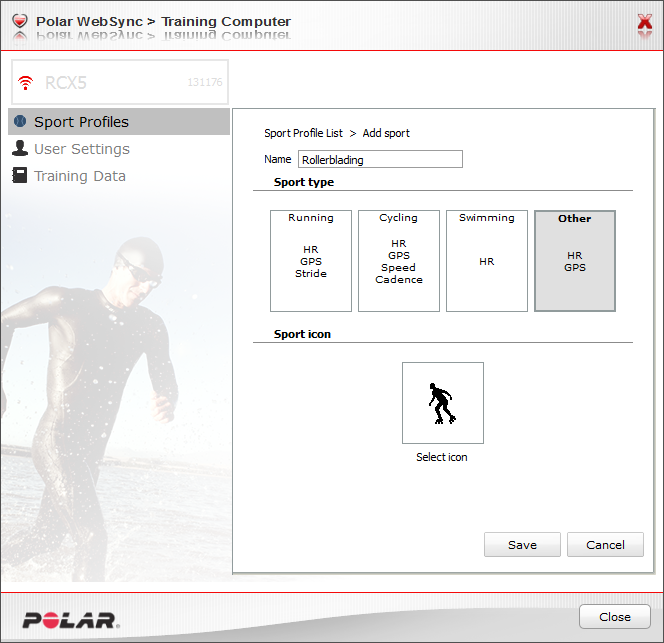Open the Training Data section
The image size is (664, 643).
click(80, 176)
